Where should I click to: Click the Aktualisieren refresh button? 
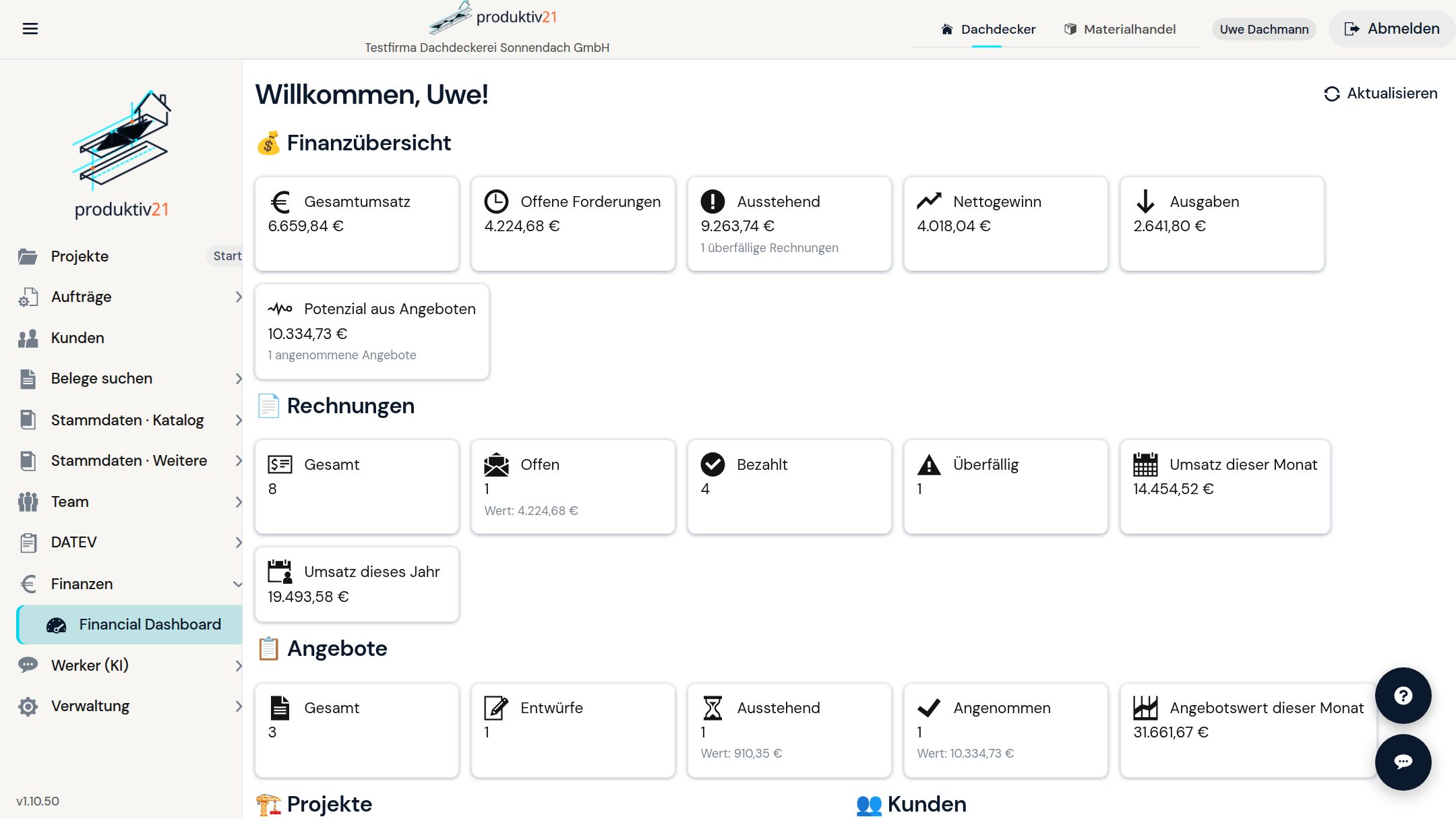[x=1381, y=94]
